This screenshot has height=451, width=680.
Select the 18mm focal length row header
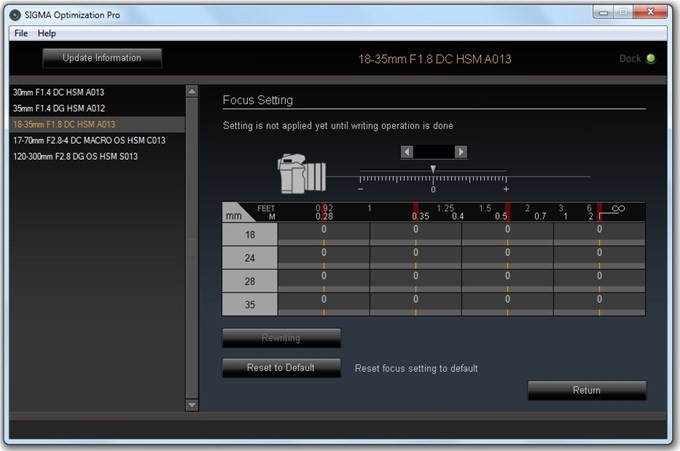tap(249, 233)
